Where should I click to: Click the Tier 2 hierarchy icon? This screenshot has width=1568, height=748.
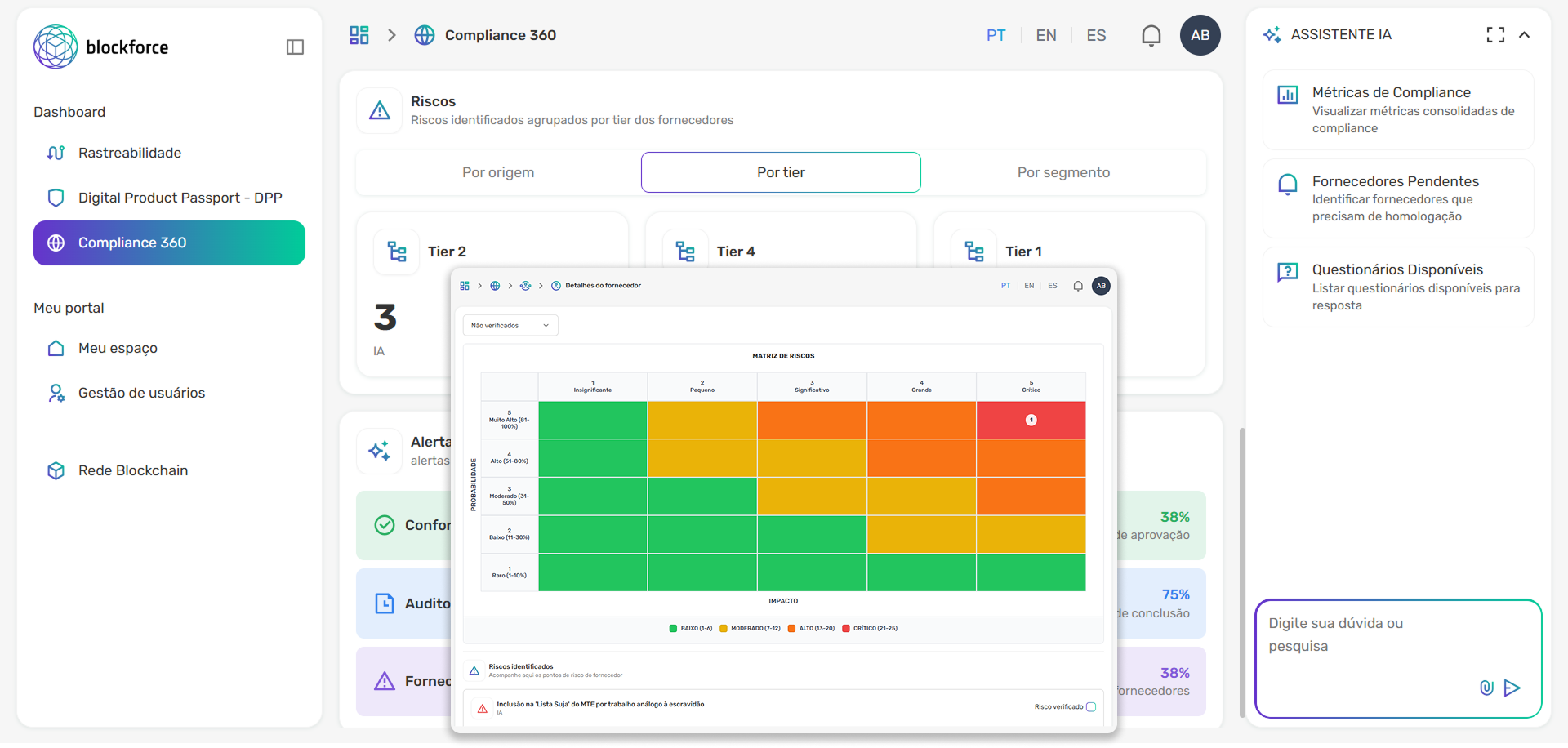tap(397, 252)
